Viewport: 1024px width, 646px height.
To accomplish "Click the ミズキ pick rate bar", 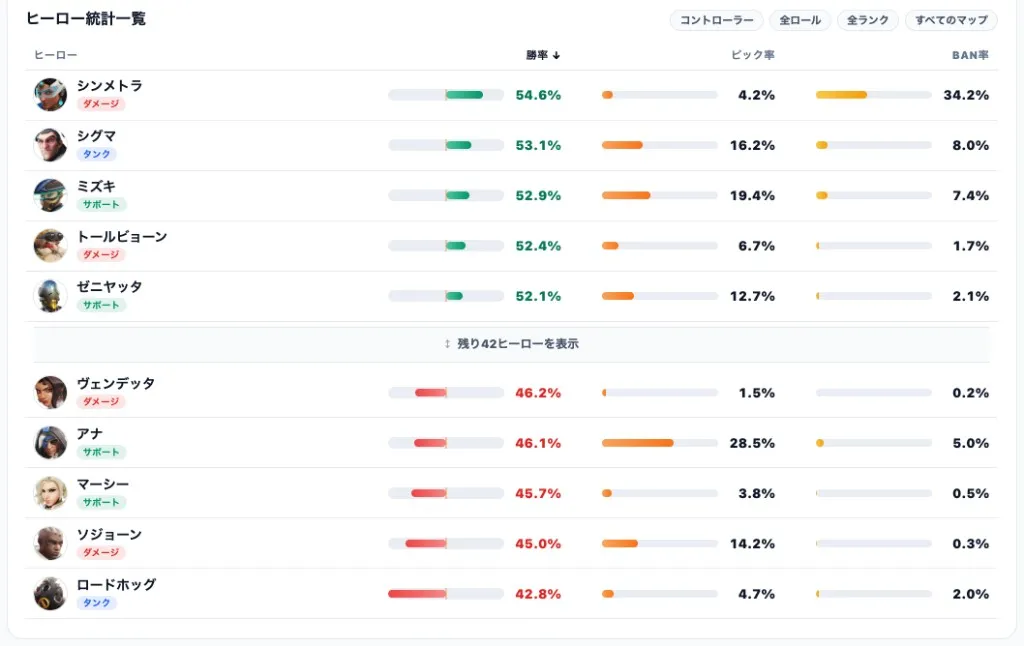I will (x=660, y=195).
